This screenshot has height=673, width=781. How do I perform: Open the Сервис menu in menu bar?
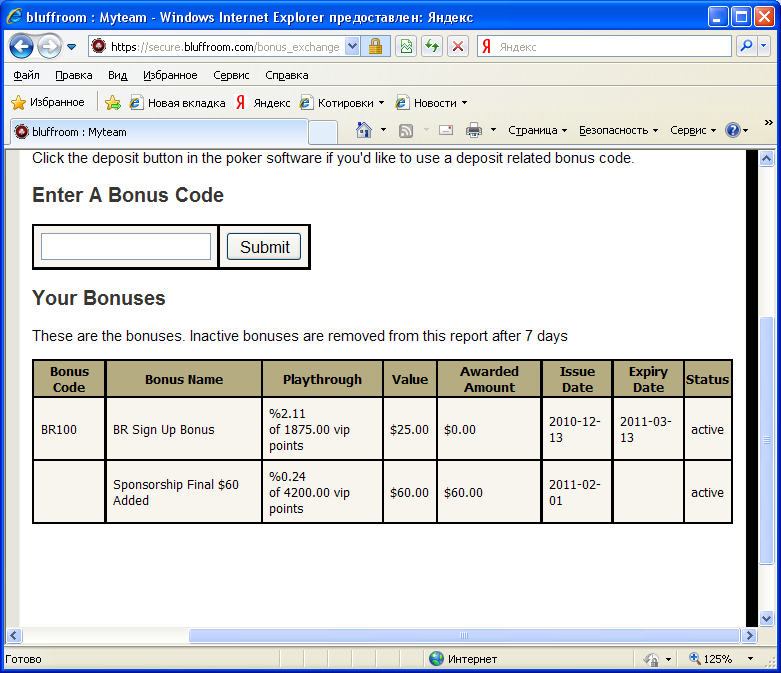pos(231,75)
